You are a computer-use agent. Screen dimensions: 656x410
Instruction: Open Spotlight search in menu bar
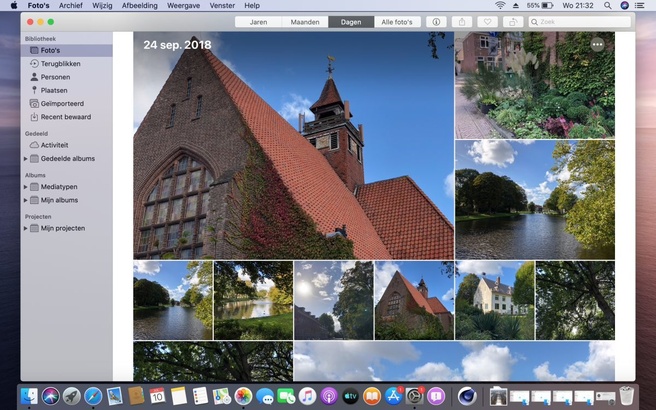[607, 5]
